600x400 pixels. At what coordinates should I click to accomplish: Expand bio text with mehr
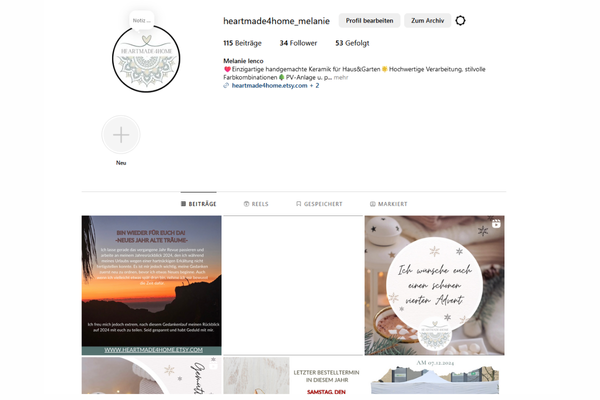341,77
